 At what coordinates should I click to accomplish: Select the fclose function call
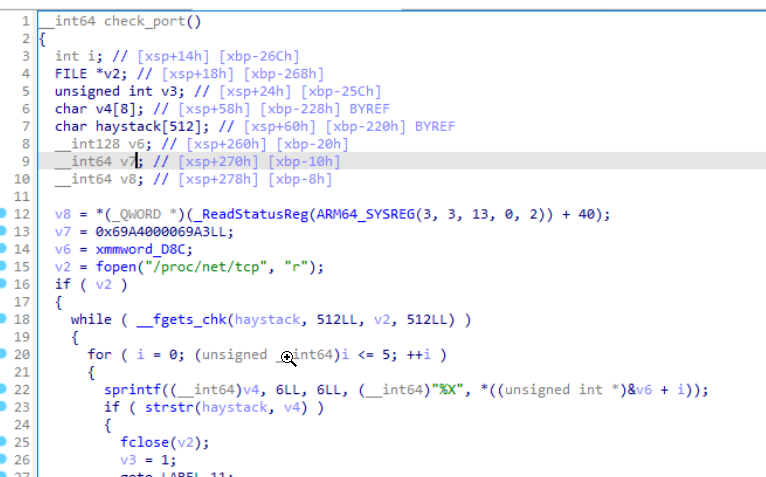coord(145,443)
